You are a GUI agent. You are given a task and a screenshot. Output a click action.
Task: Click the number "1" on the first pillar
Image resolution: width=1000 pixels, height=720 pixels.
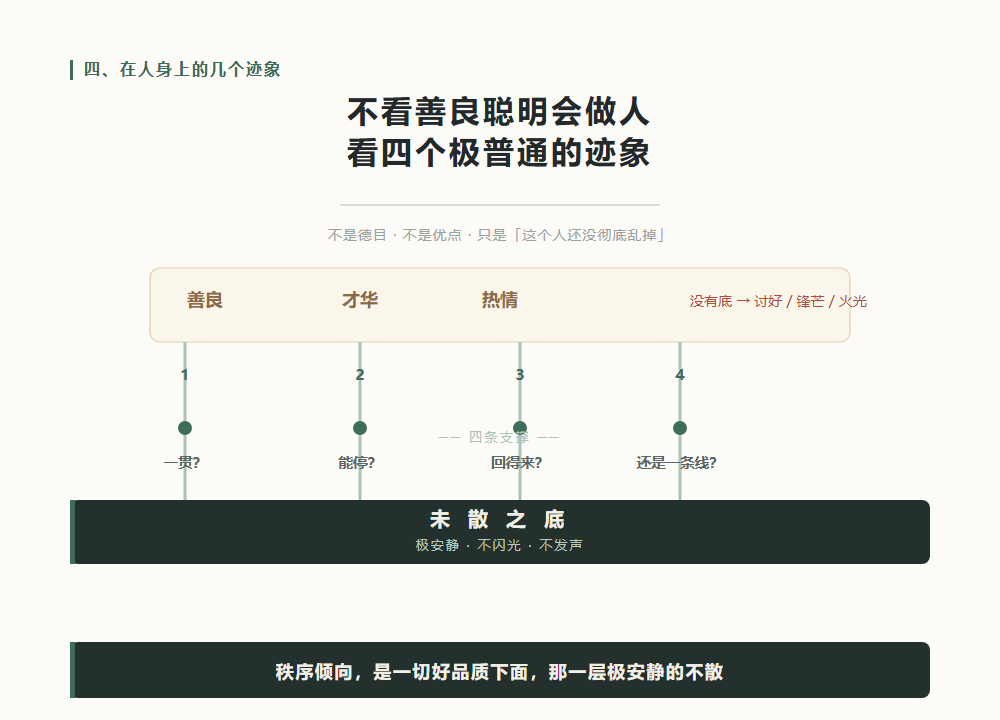184,375
